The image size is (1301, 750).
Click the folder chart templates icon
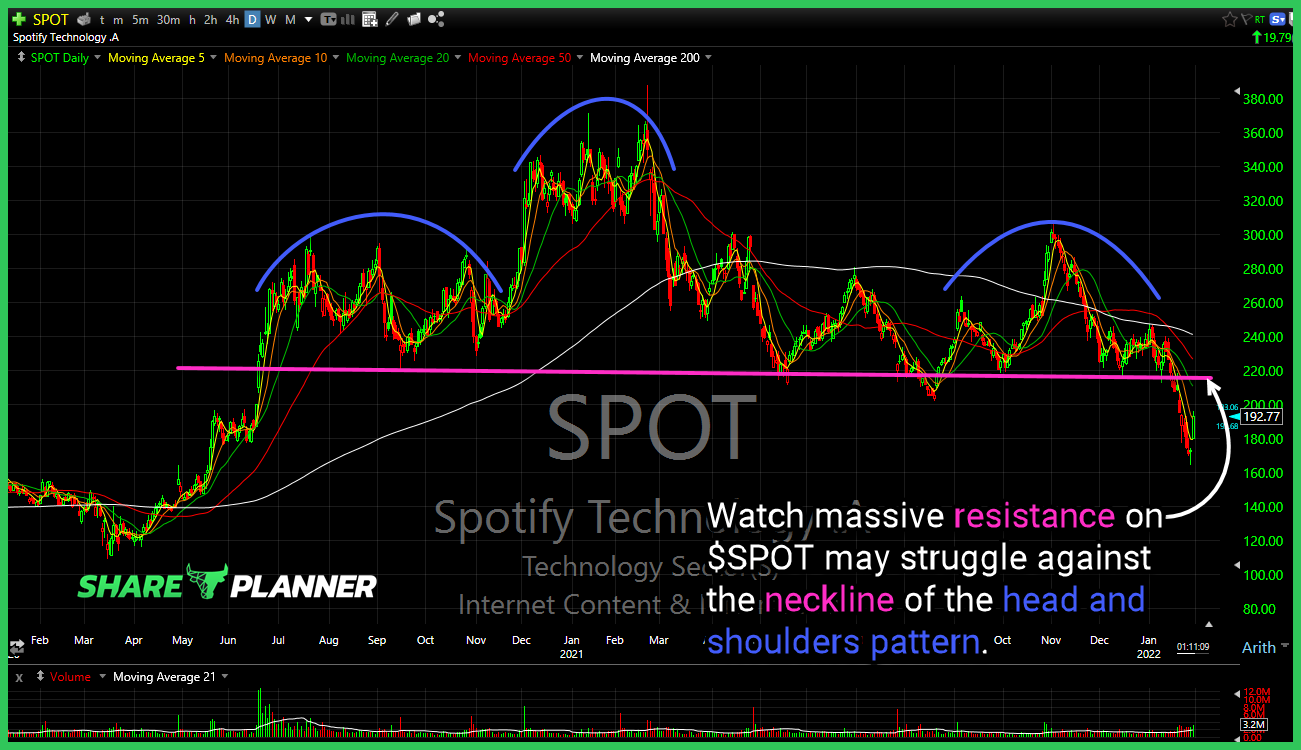413,19
